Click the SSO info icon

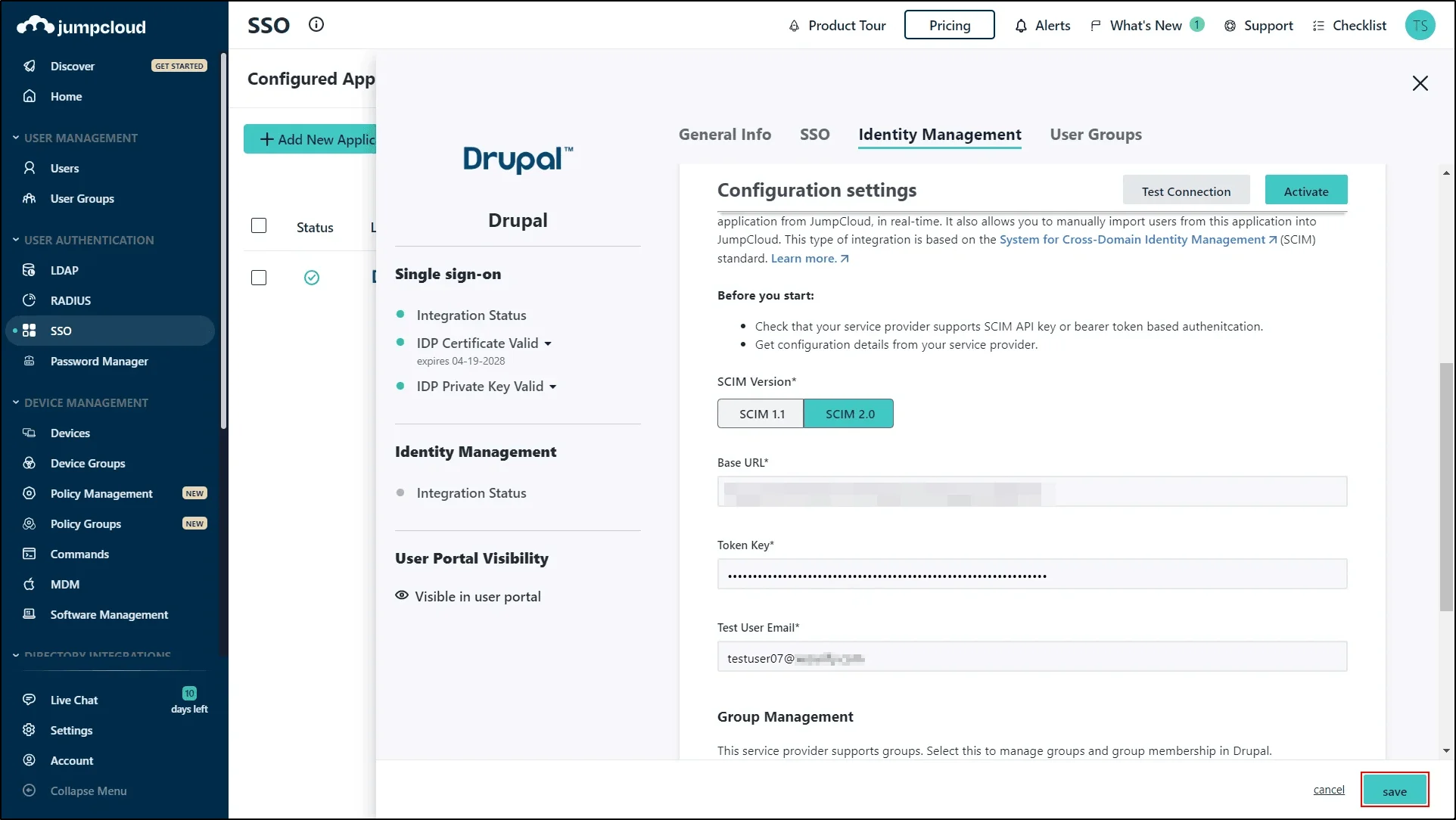(316, 24)
